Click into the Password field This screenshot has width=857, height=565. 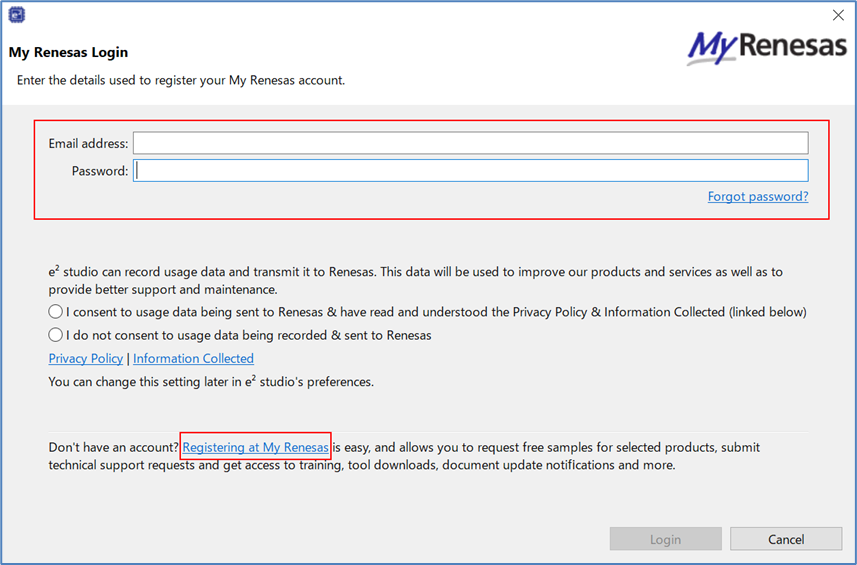point(471,170)
